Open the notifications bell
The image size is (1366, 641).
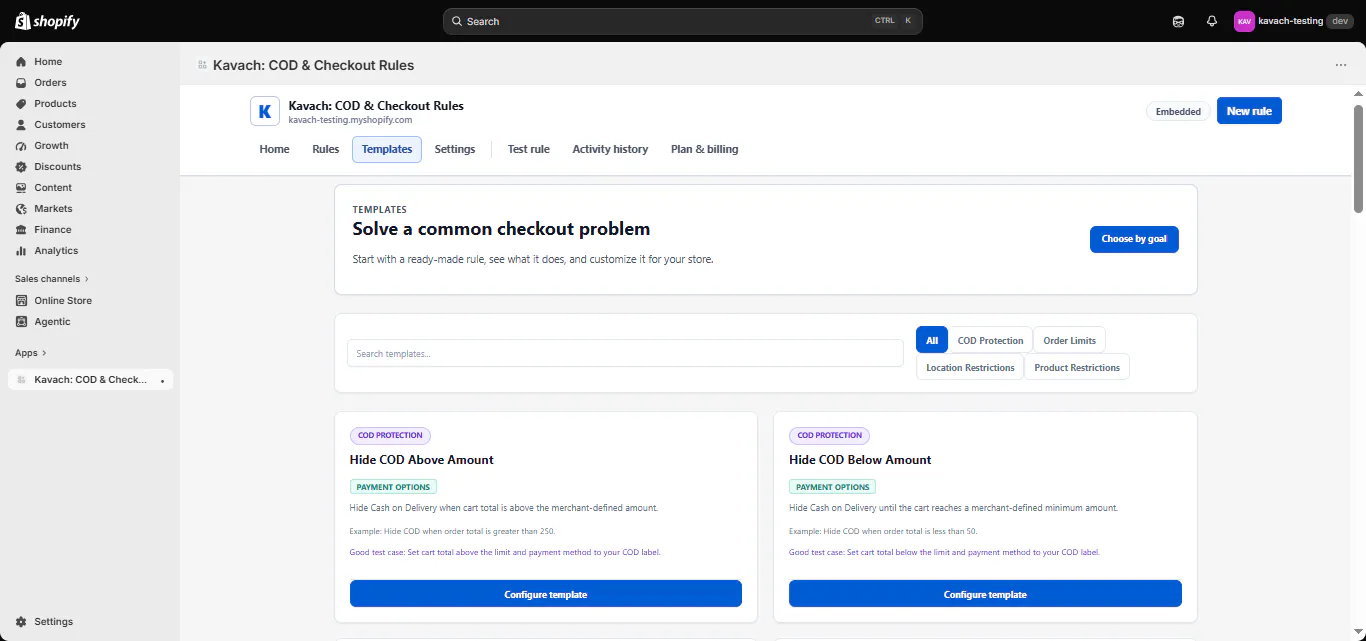point(1212,21)
